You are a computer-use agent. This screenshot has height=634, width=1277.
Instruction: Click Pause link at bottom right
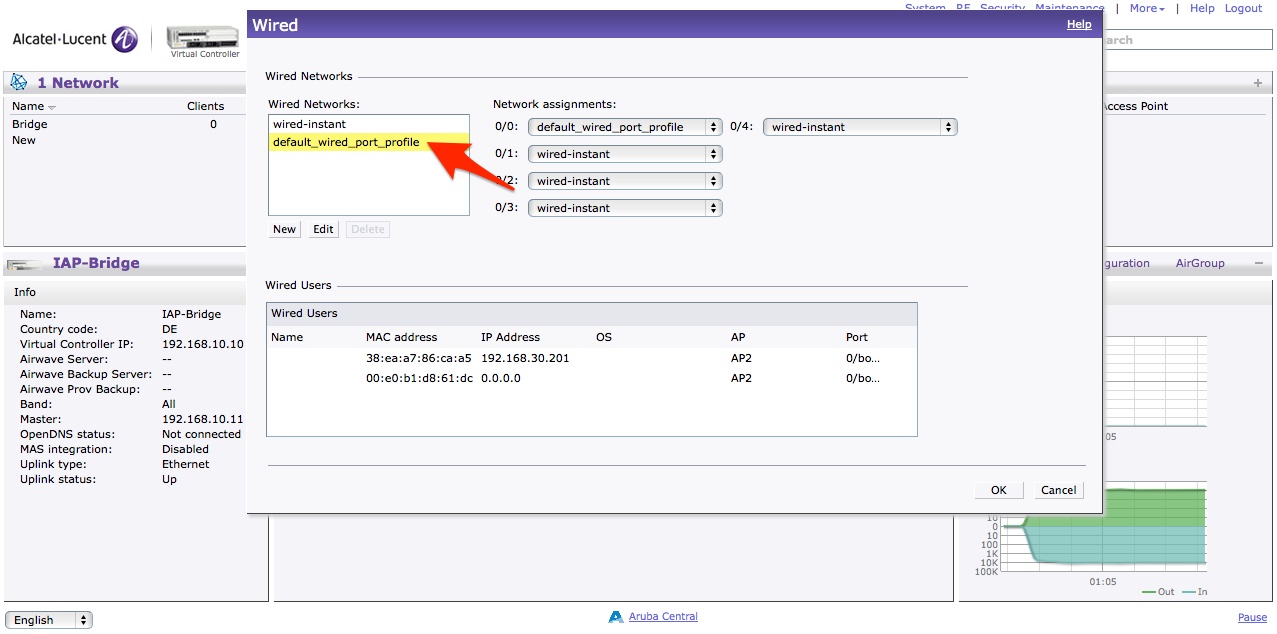pyautogui.click(x=1252, y=618)
